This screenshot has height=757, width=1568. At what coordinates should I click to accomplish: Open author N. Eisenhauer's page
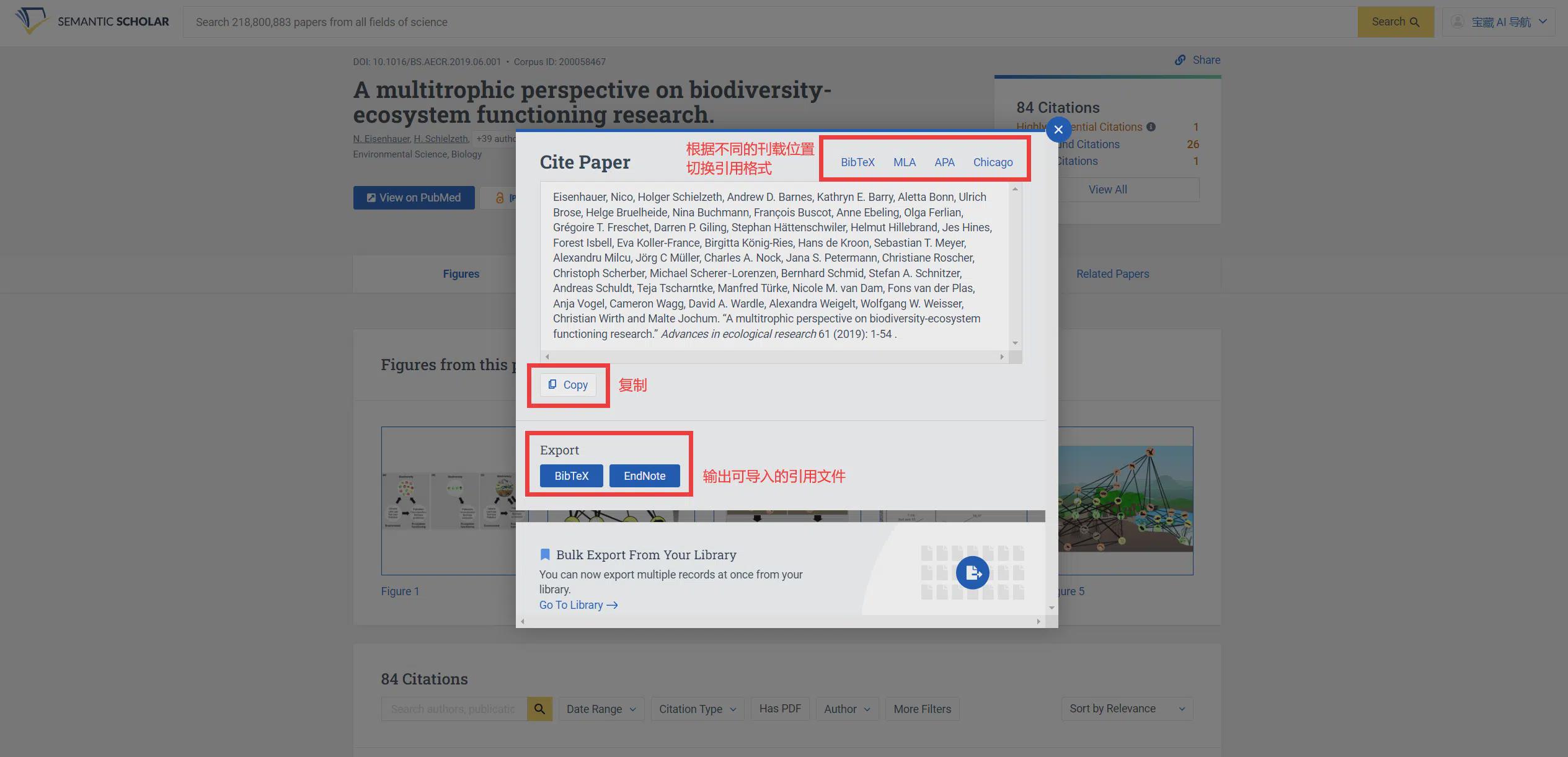click(x=381, y=139)
